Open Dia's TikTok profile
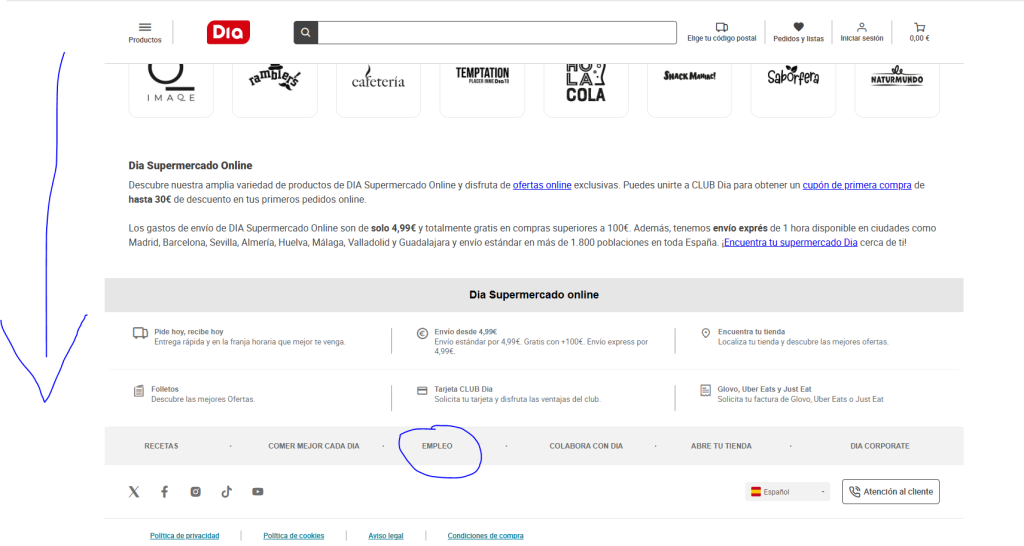 [227, 492]
